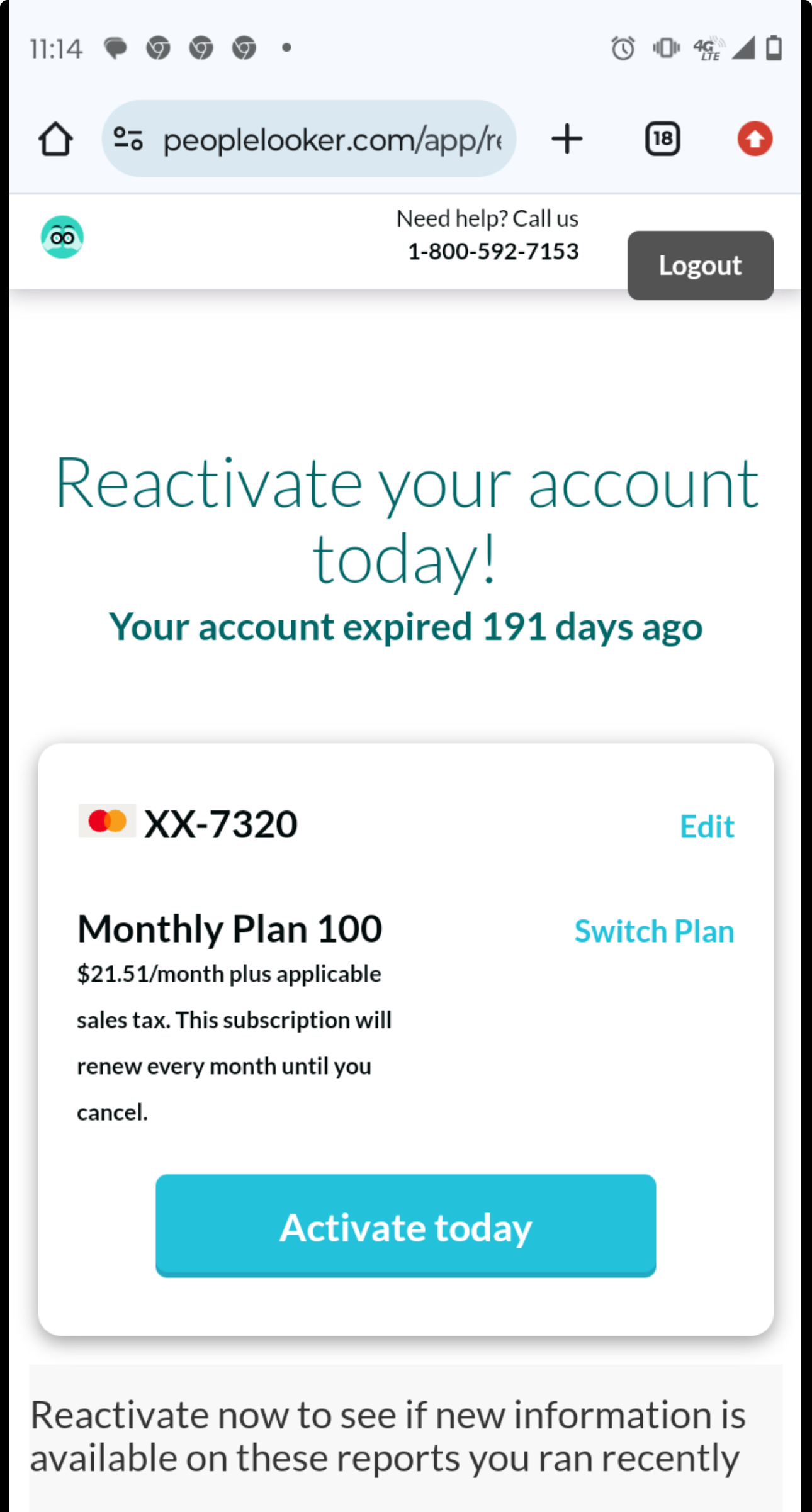
Task: Tap the battery status icon
Action: (x=774, y=48)
